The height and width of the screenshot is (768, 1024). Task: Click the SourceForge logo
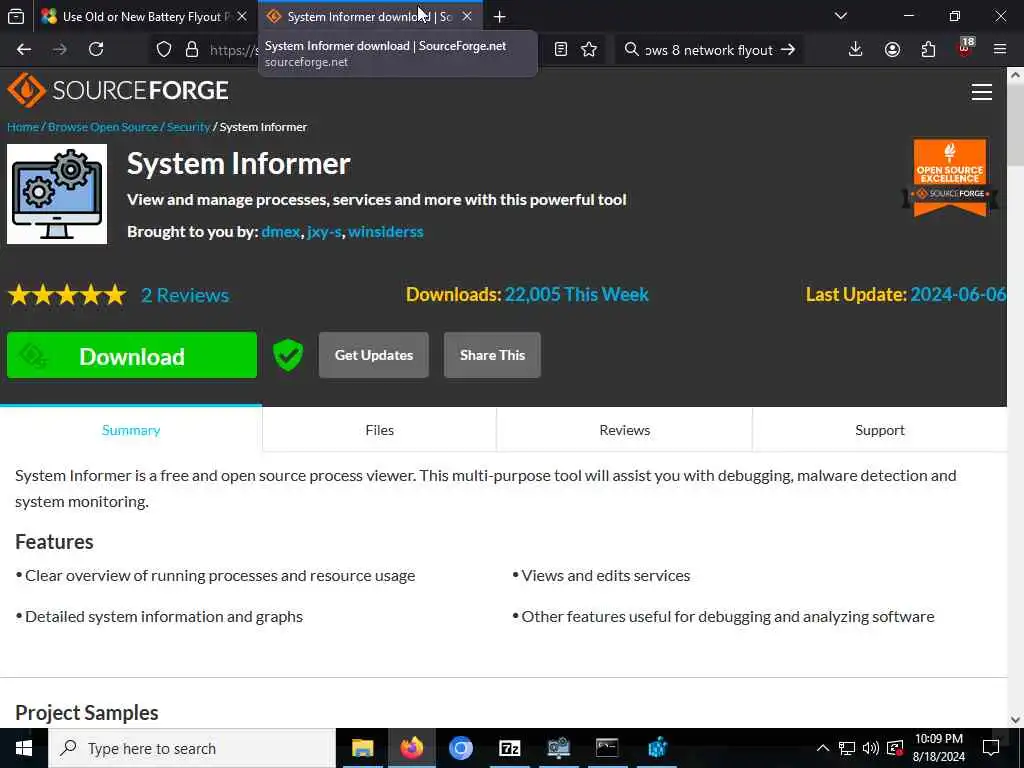click(x=118, y=90)
